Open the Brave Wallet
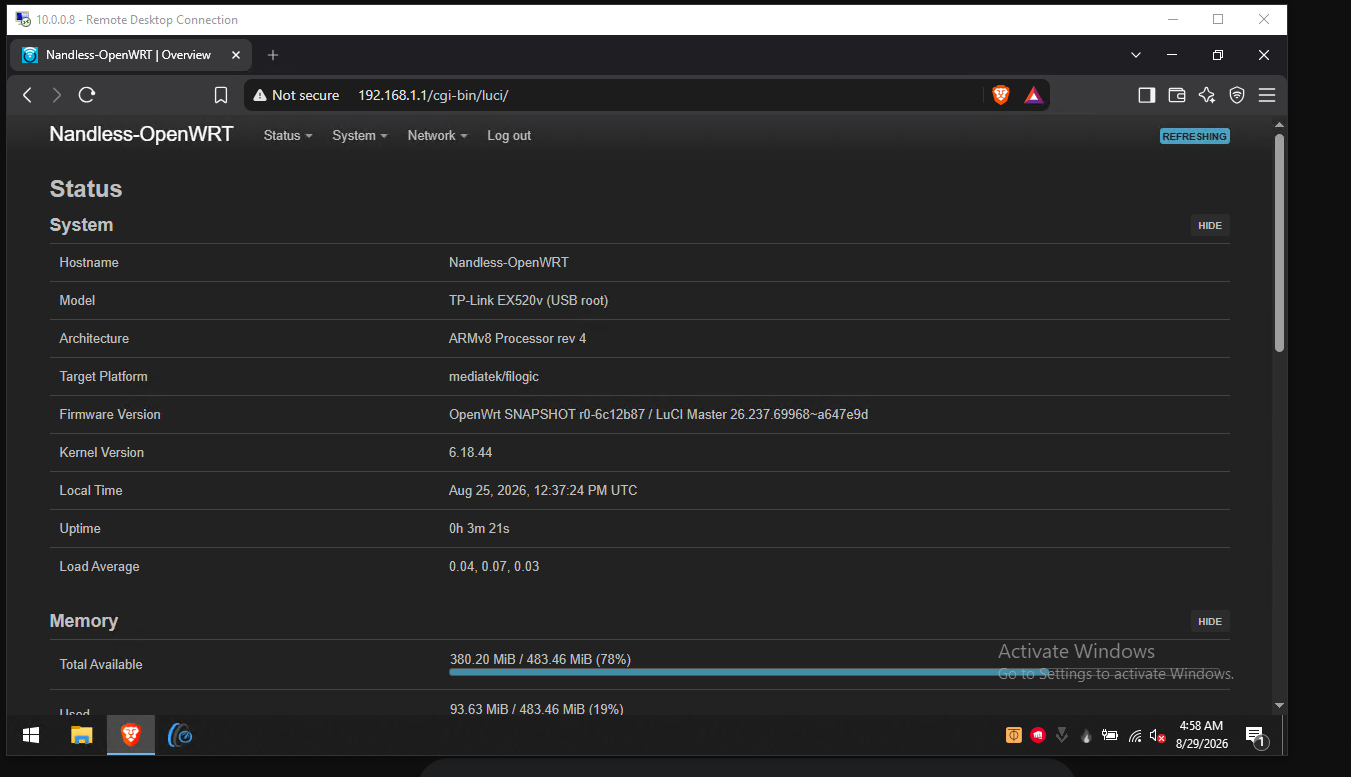This screenshot has width=1351, height=777. (1177, 95)
